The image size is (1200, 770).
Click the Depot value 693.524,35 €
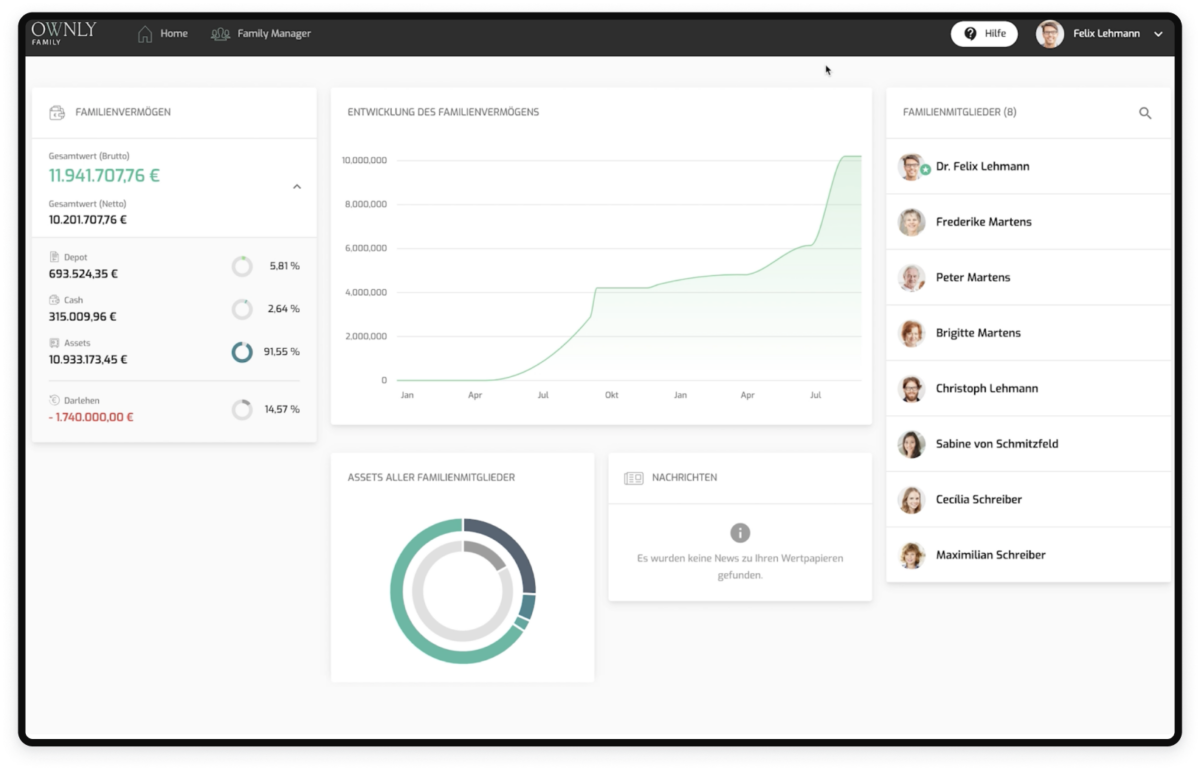click(x=83, y=273)
